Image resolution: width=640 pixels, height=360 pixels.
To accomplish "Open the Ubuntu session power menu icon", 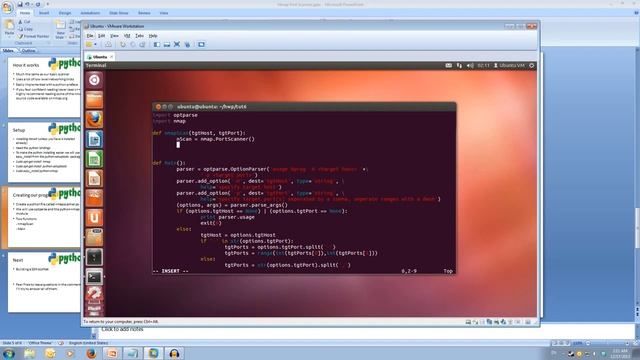I will pyautogui.click(x=531, y=65).
